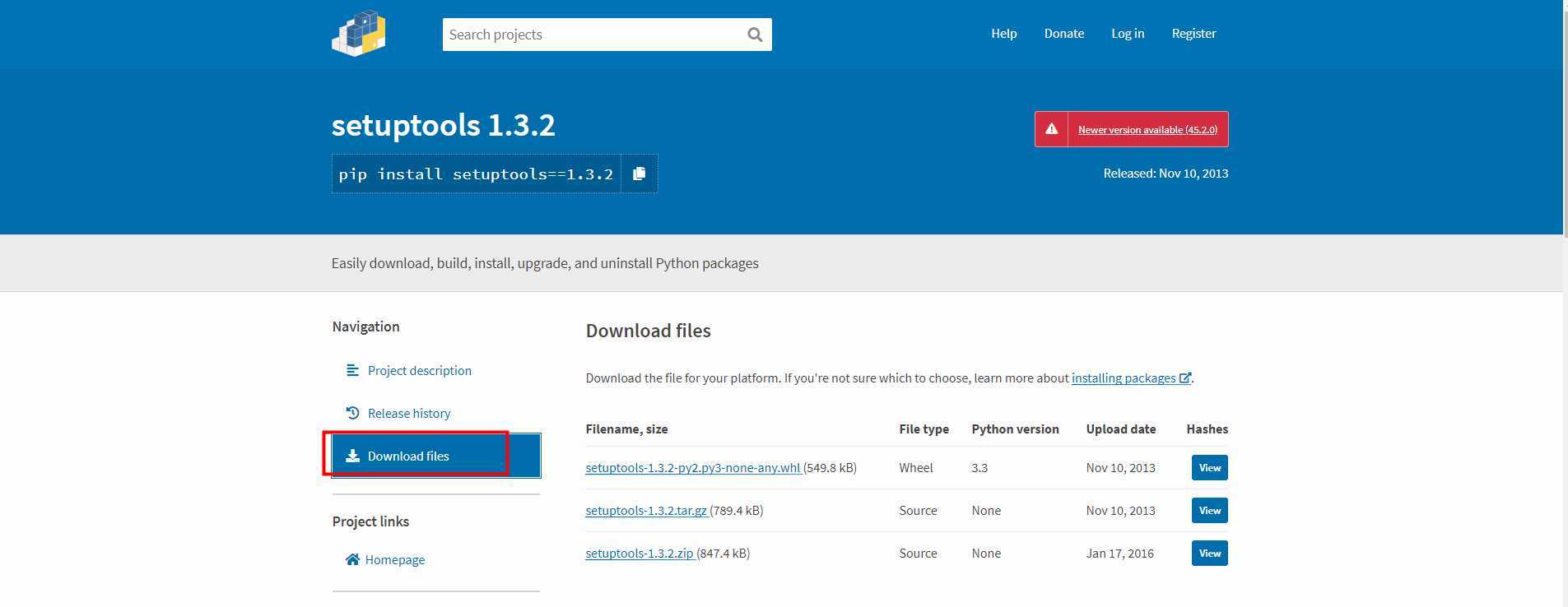Copy the pip install command

(639, 174)
